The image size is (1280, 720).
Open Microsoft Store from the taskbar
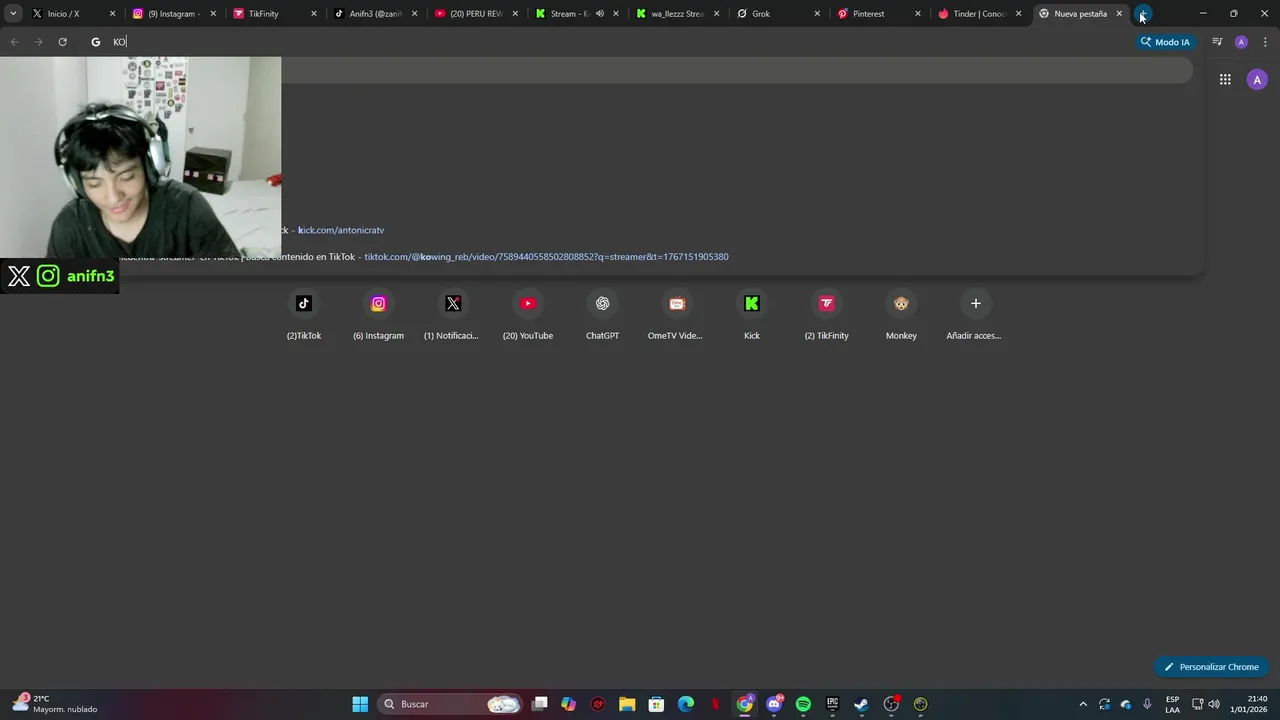(656, 704)
